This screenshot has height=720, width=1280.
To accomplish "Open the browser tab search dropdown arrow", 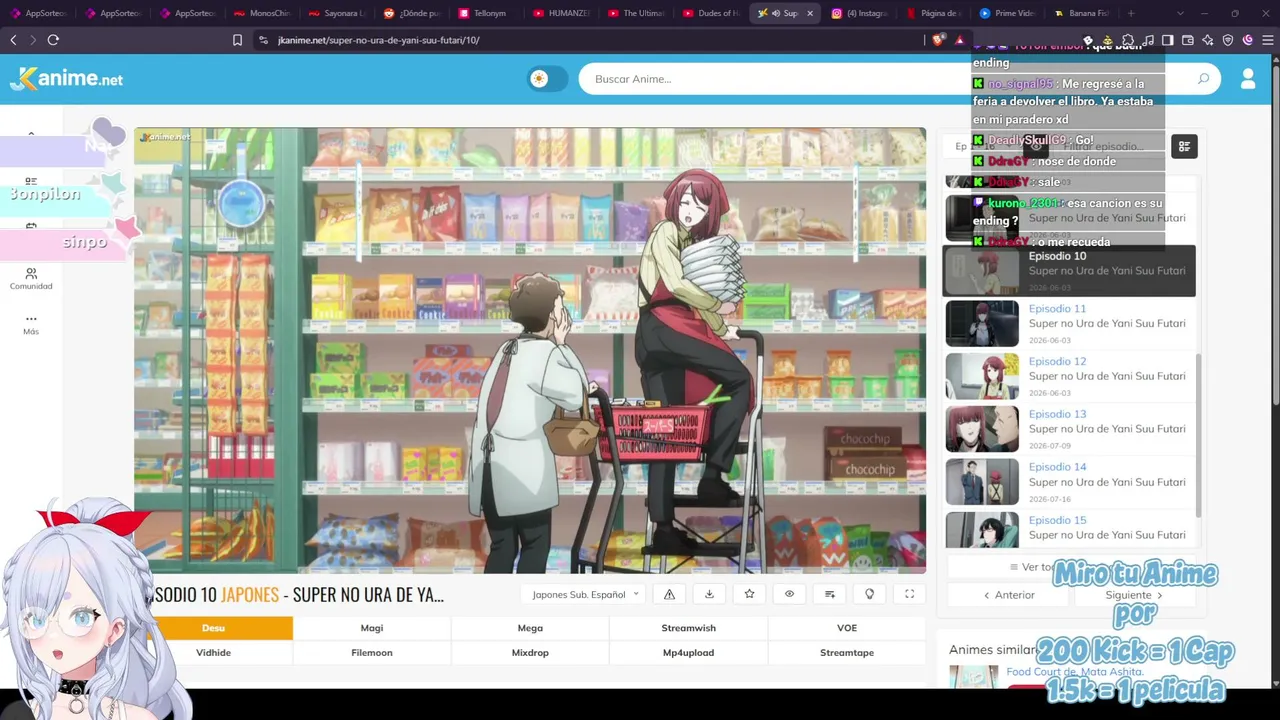I will pos(1180,13).
